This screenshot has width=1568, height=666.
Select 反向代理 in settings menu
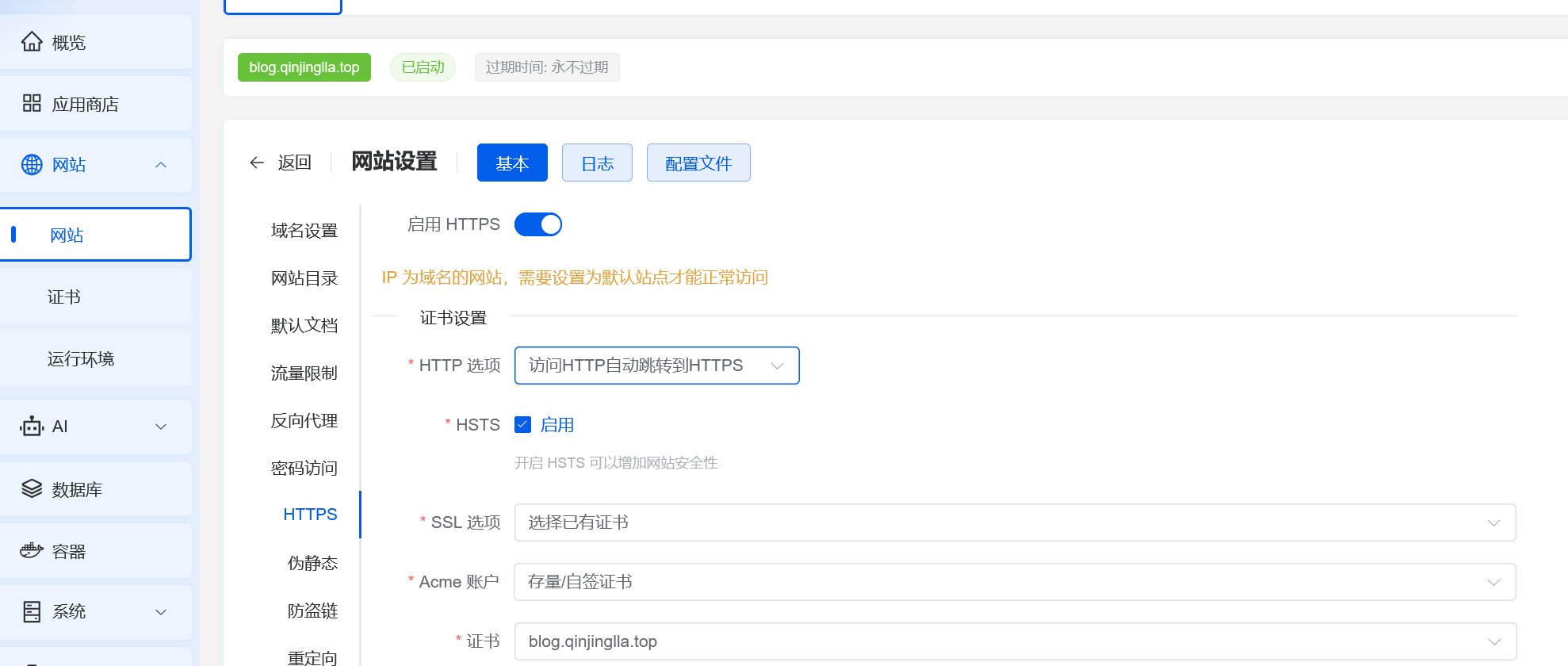coord(304,421)
